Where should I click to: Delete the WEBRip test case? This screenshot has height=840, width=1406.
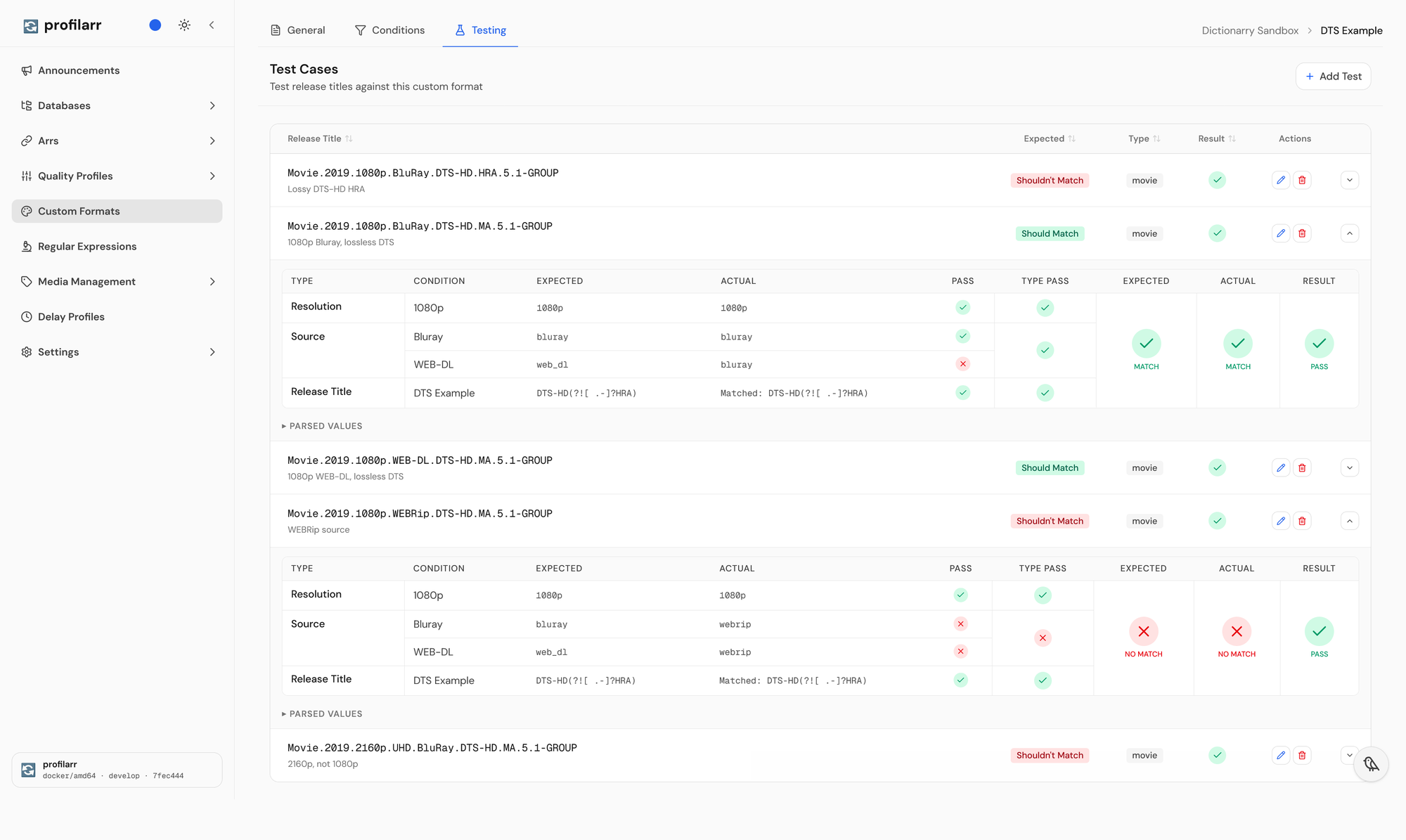(x=1302, y=521)
